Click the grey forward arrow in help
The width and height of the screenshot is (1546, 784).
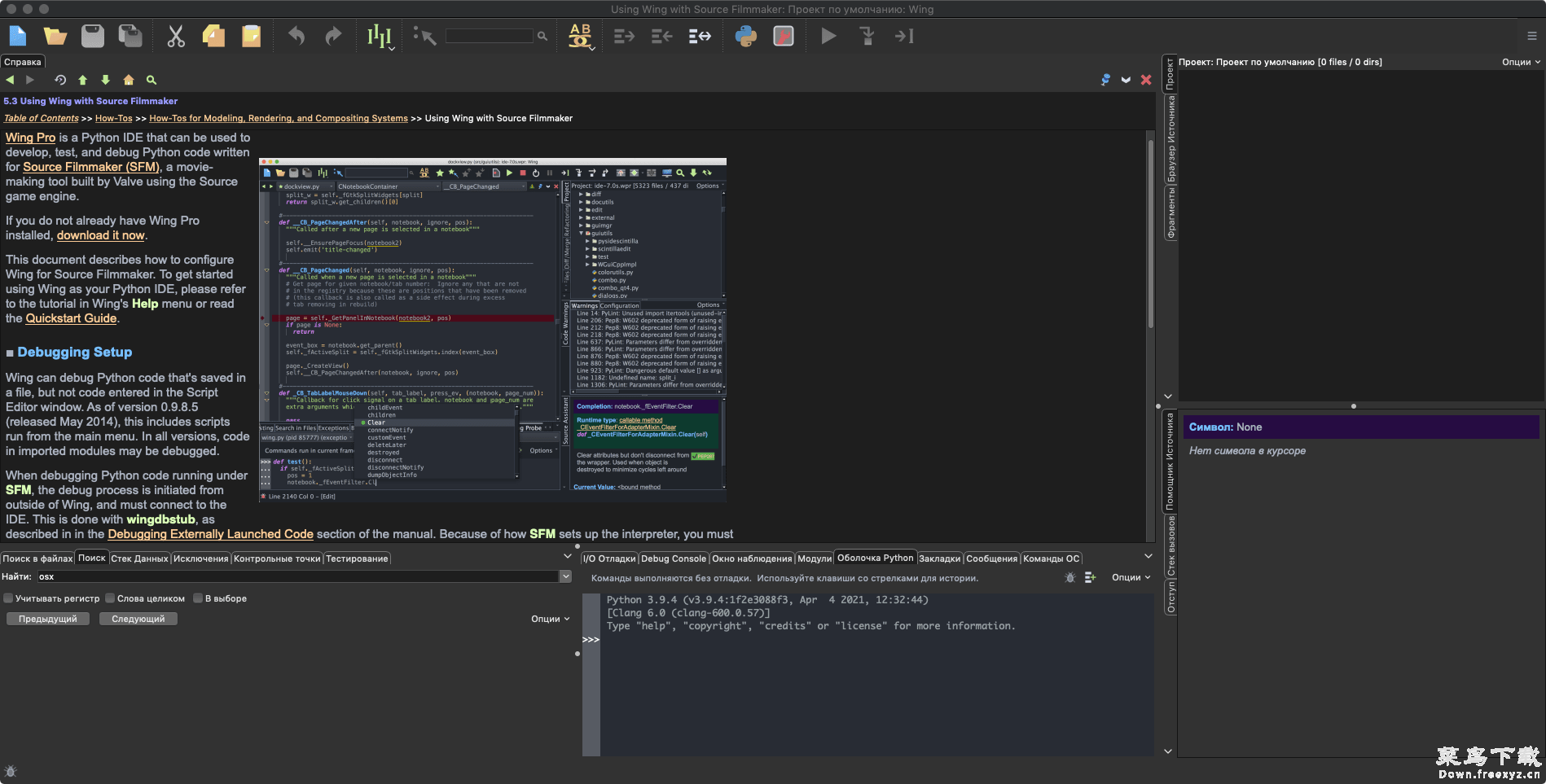pos(30,80)
